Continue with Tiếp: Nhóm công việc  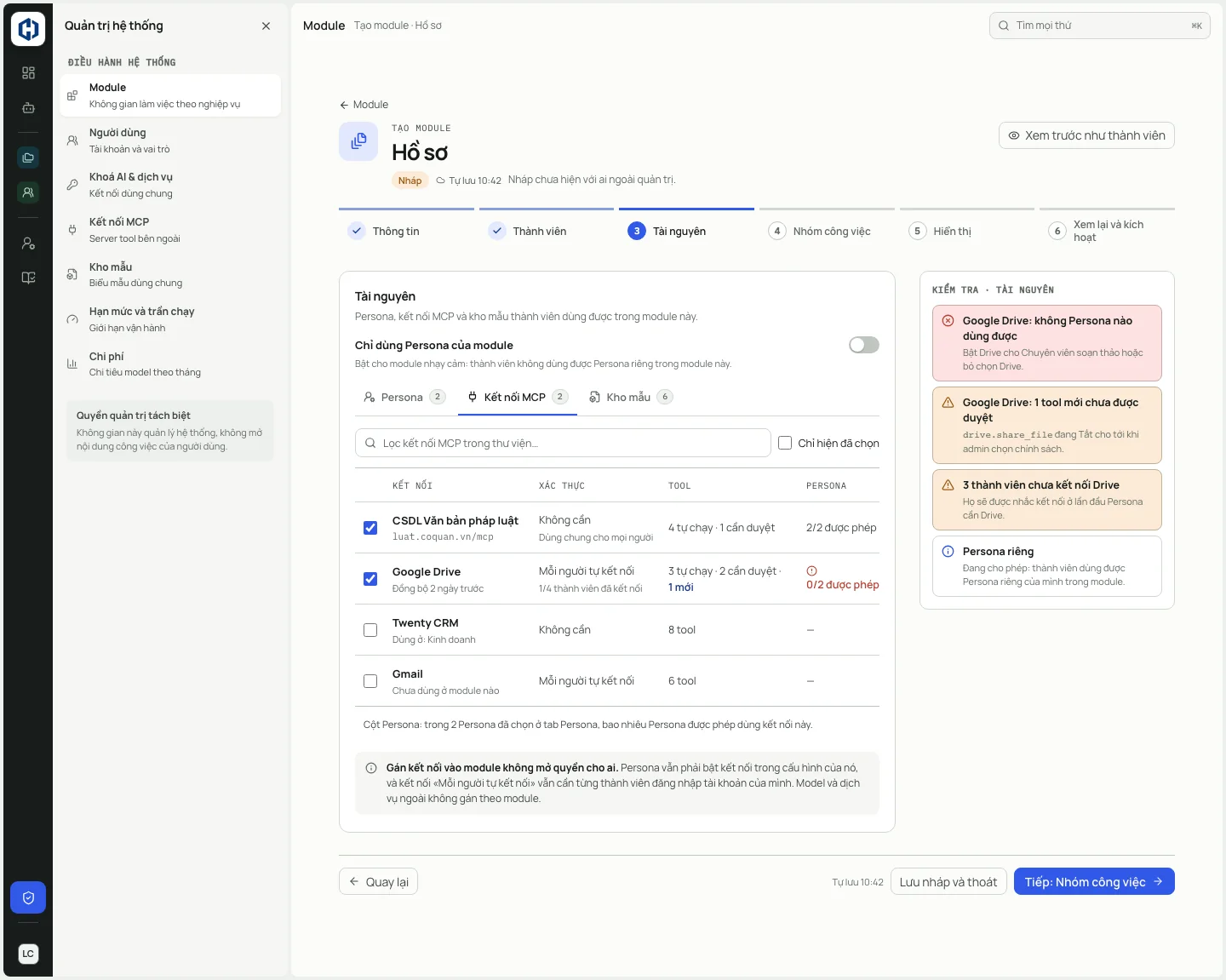[1094, 882]
